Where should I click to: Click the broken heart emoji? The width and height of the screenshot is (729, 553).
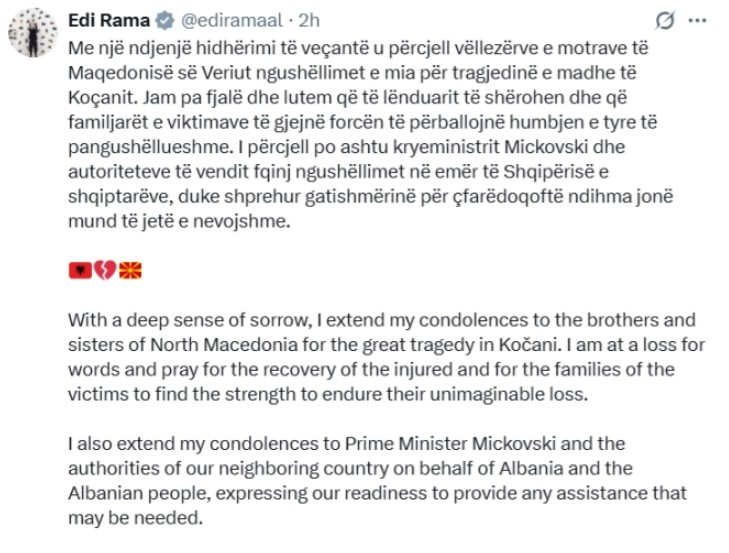(x=104, y=270)
